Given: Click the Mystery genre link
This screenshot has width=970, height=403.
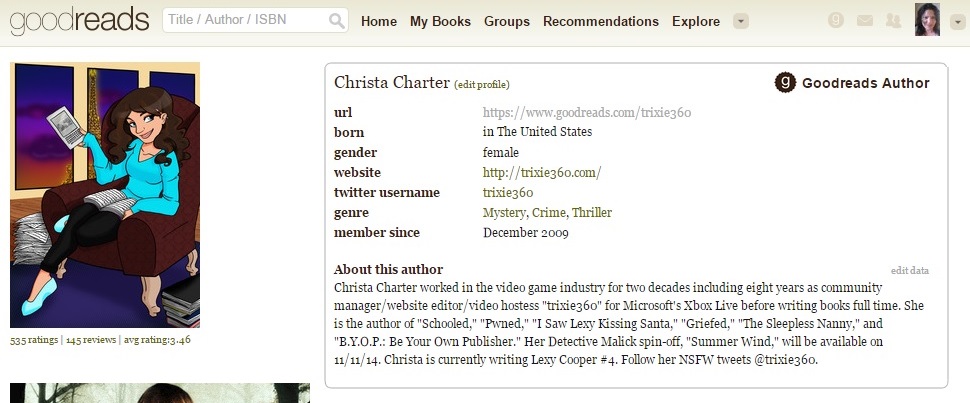Looking at the screenshot, I should 503,212.
